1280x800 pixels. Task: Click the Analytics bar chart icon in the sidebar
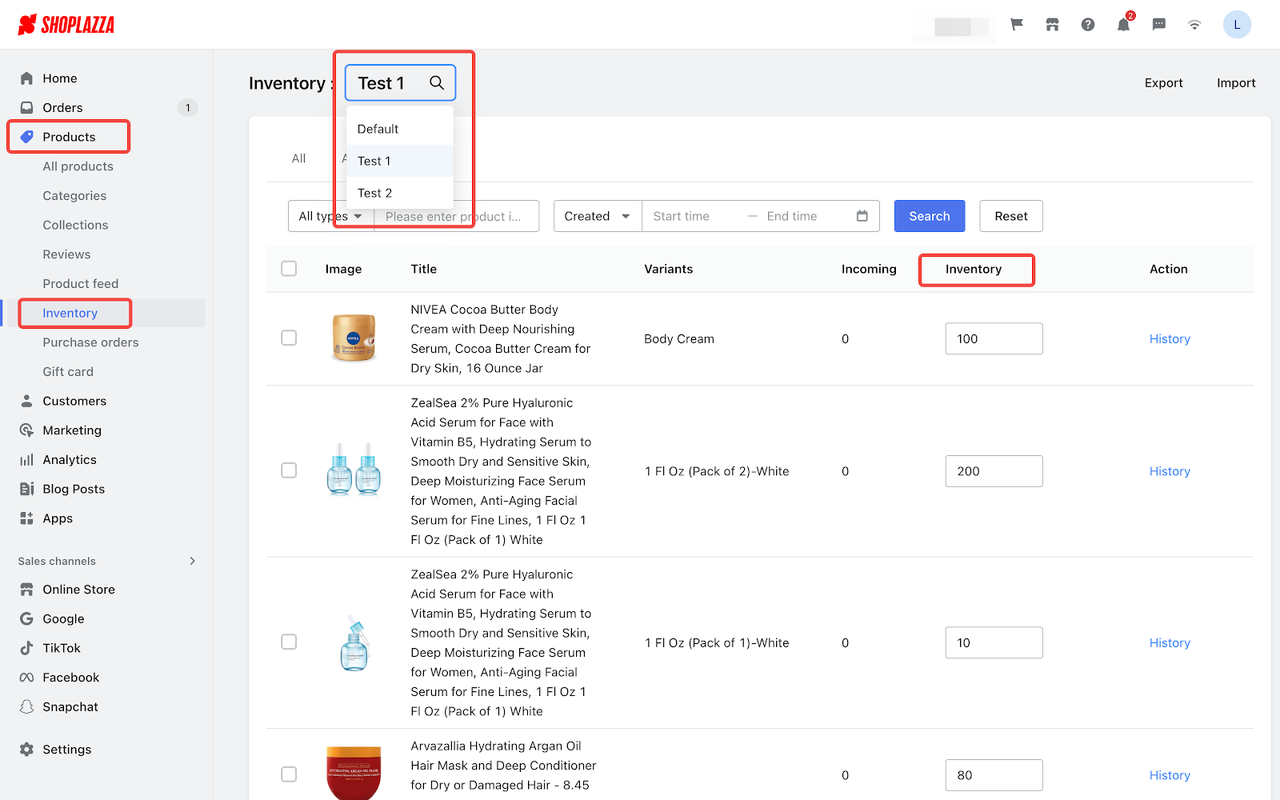[27, 460]
